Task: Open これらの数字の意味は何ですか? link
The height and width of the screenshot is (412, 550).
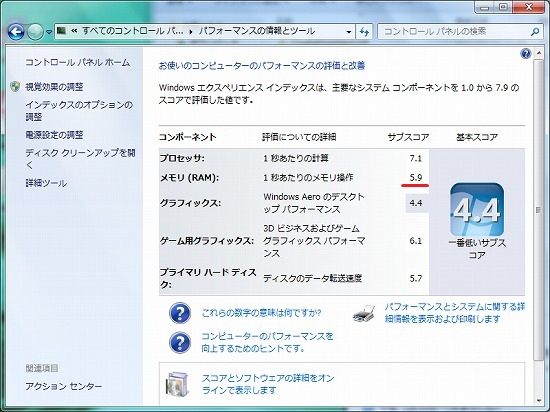Action: coord(261,313)
